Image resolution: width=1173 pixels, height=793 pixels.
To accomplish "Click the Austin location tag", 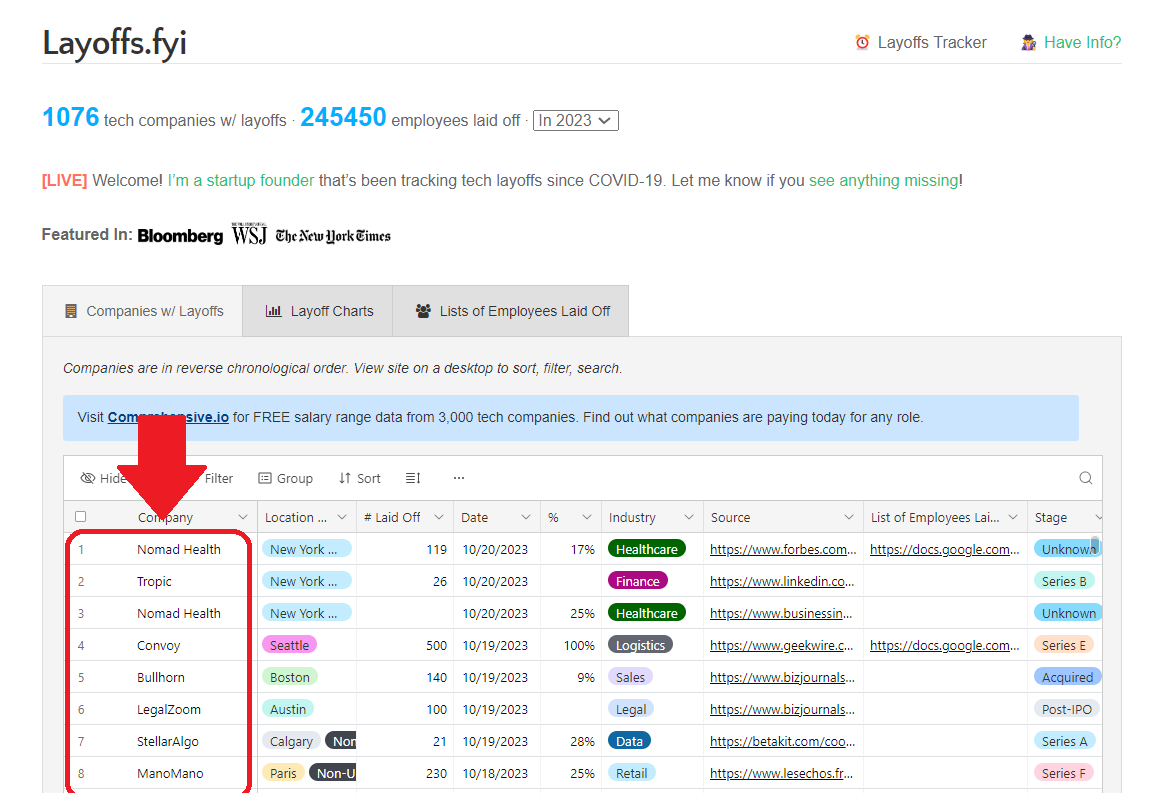I will 288,709.
